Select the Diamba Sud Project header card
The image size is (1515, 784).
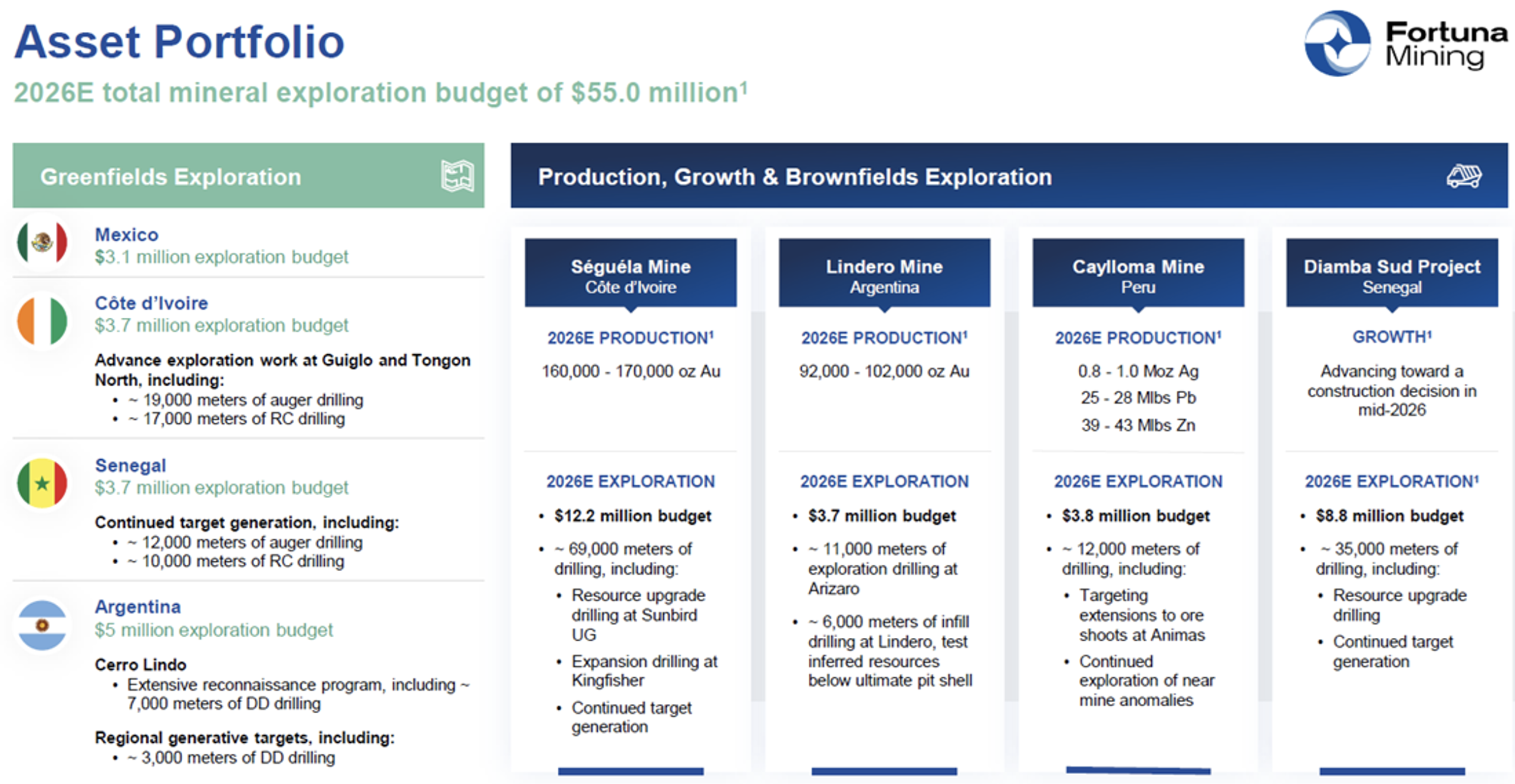pyautogui.click(x=1391, y=273)
